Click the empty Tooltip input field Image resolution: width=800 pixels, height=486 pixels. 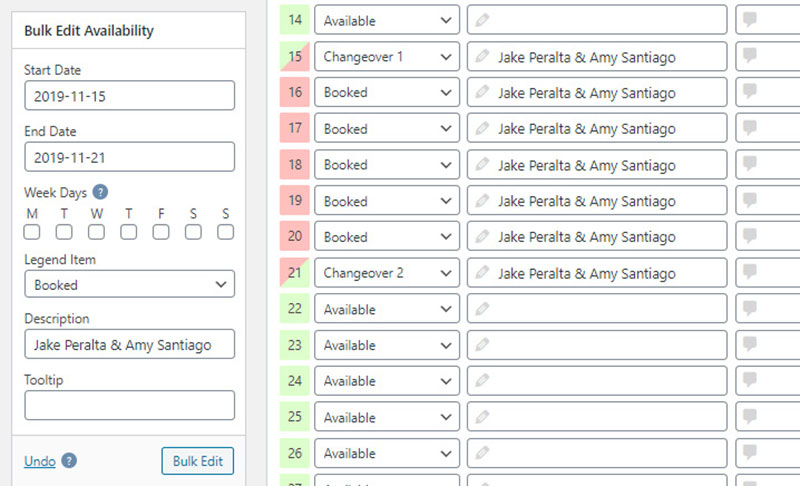point(130,405)
